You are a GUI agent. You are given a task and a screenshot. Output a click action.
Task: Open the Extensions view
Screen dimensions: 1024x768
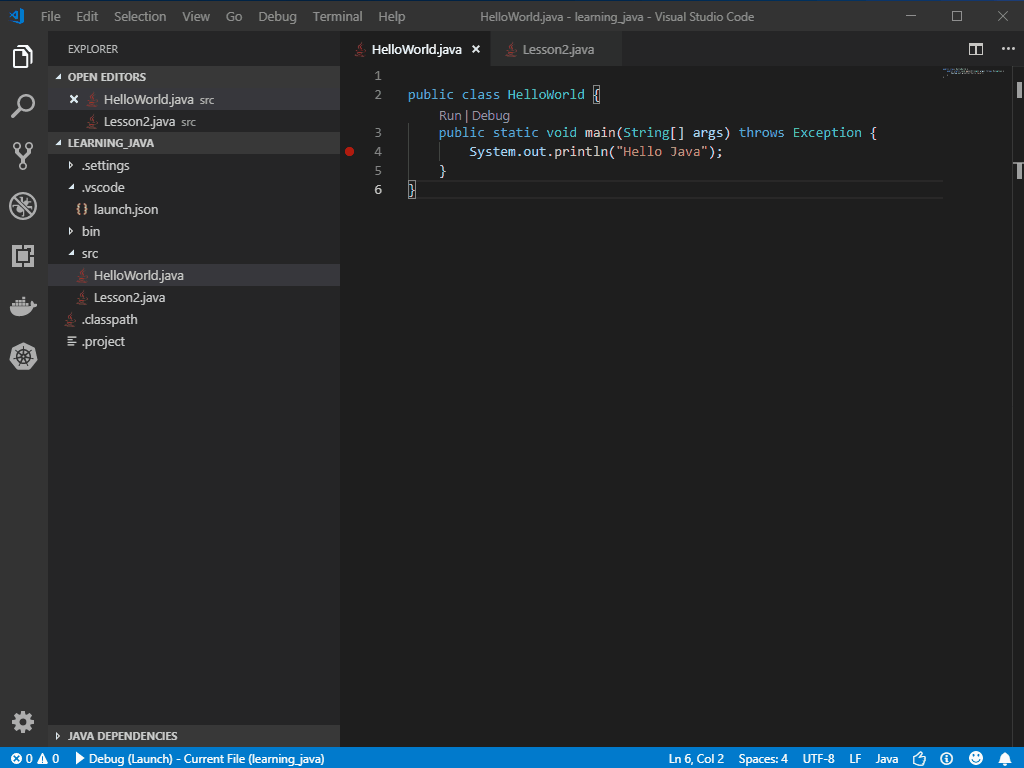pyautogui.click(x=22, y=256)
